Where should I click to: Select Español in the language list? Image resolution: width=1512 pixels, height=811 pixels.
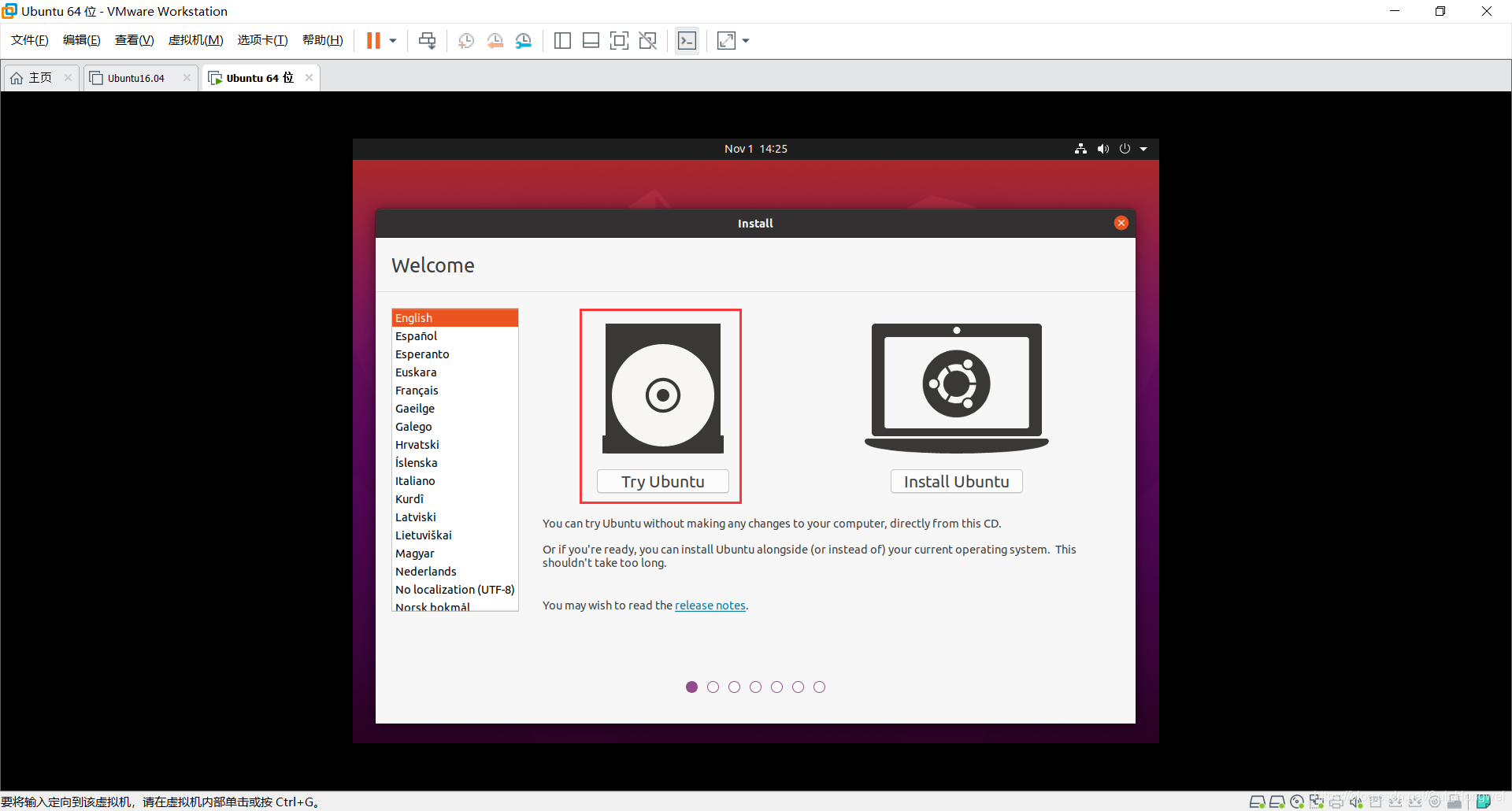click(x=455, y=336)
